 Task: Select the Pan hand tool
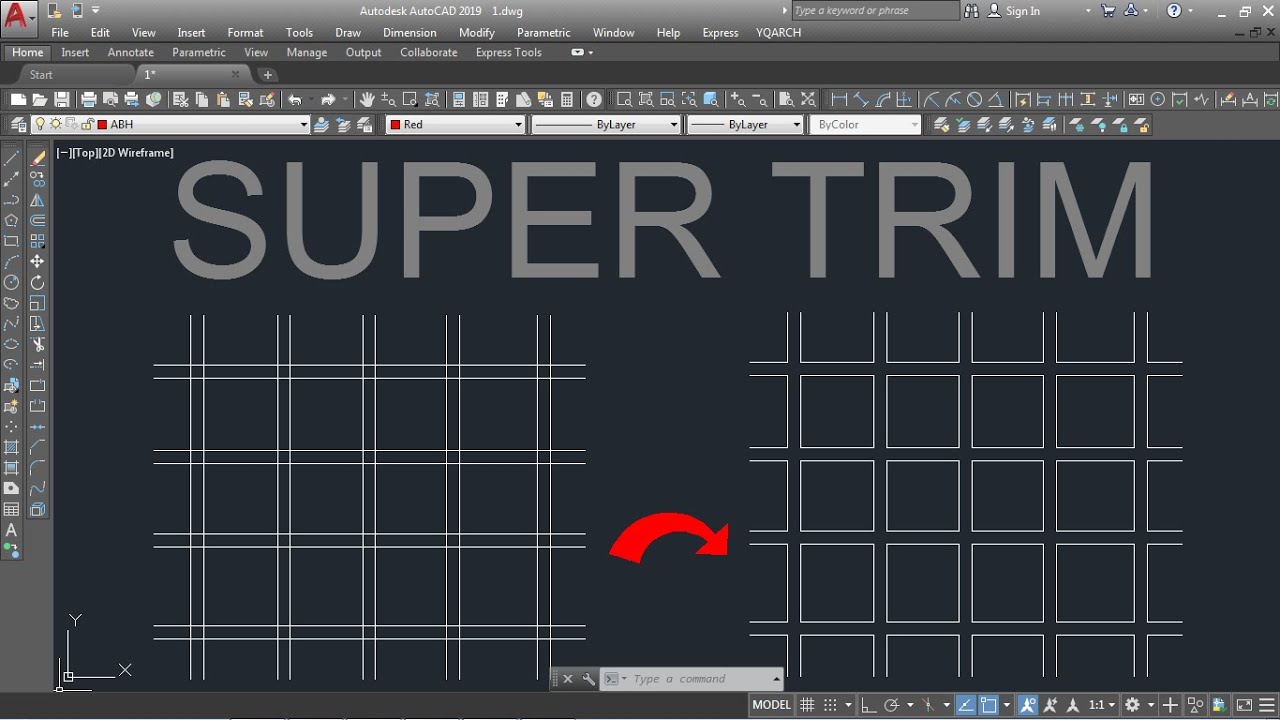click(x=367, y=99)
